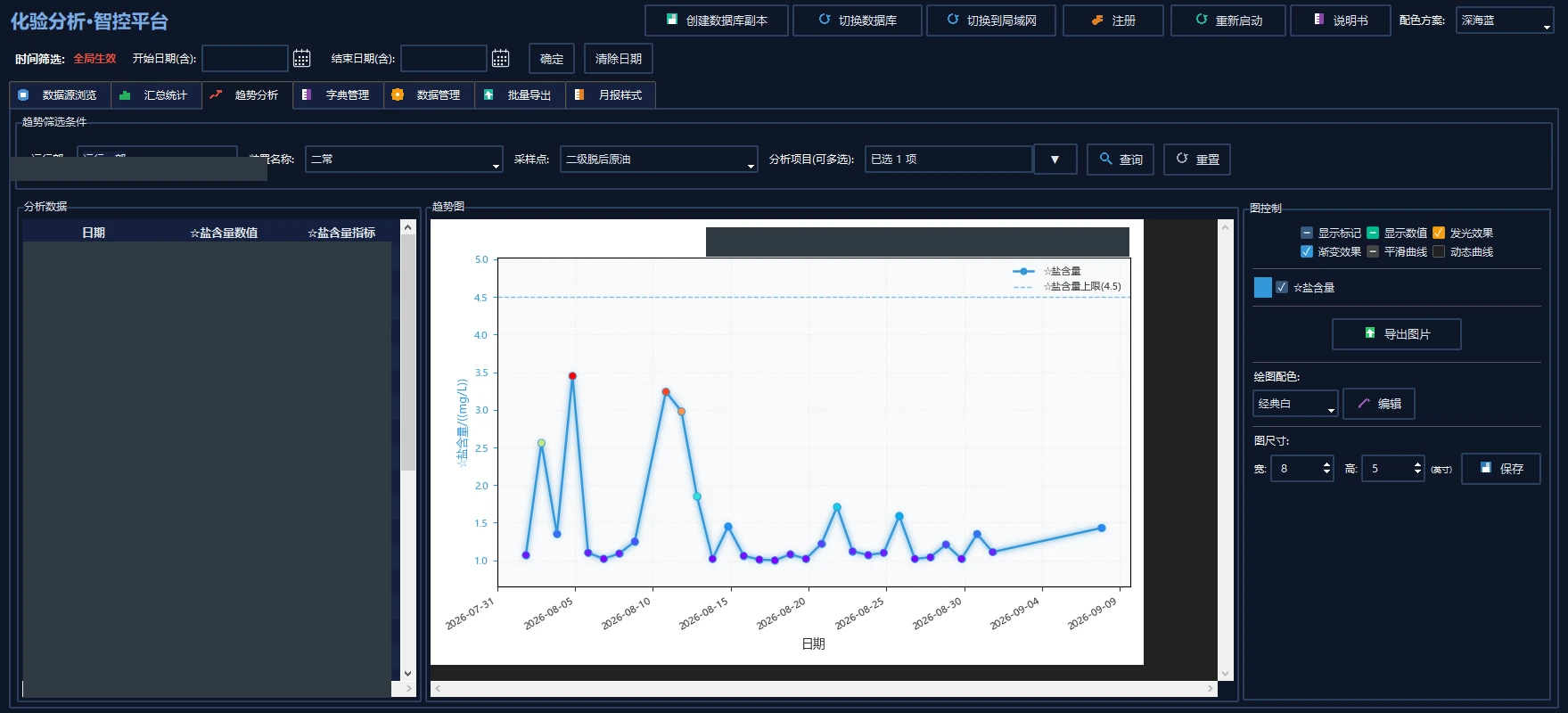Click the 日期 column header in 分析数据
This screenshot has width=1568, height=713.
(94, 233)
